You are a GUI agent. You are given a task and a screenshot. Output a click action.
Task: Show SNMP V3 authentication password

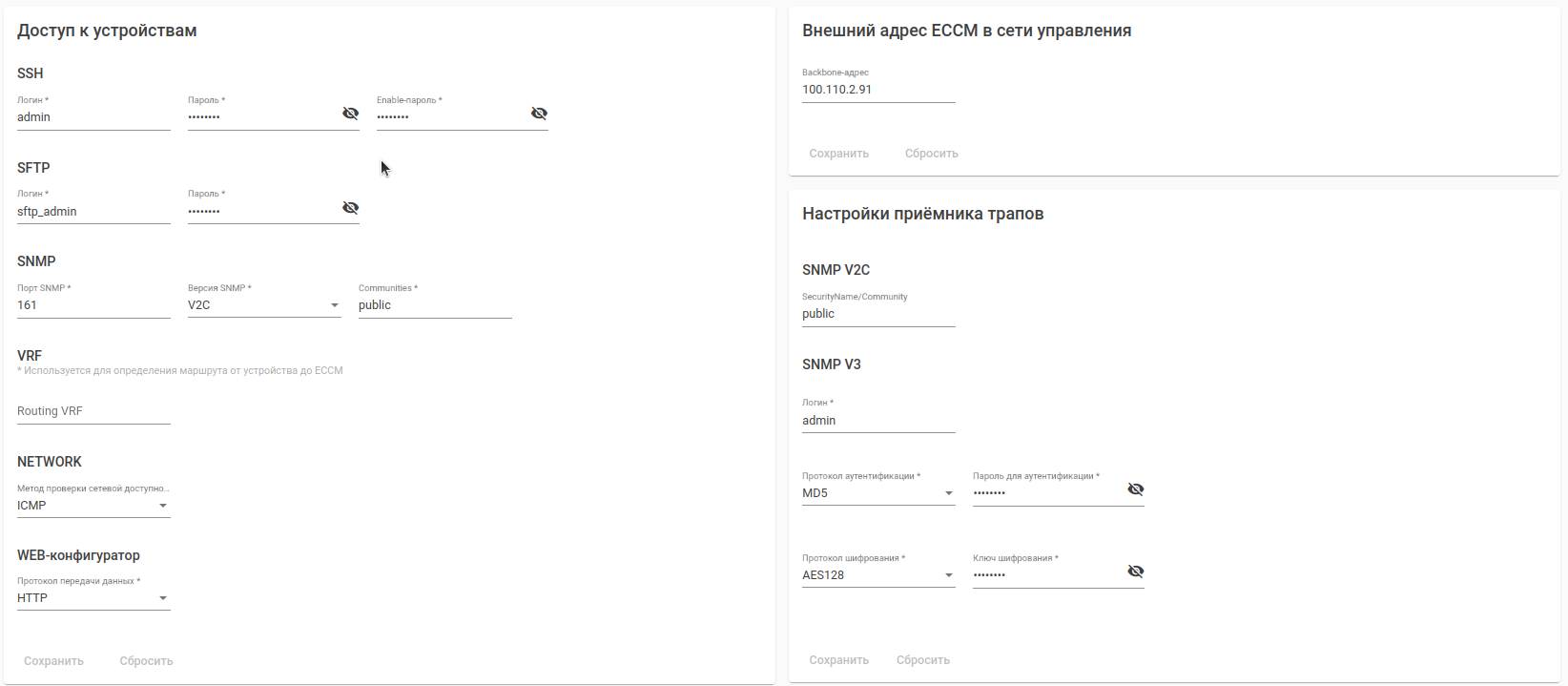tap(1135, 489)
